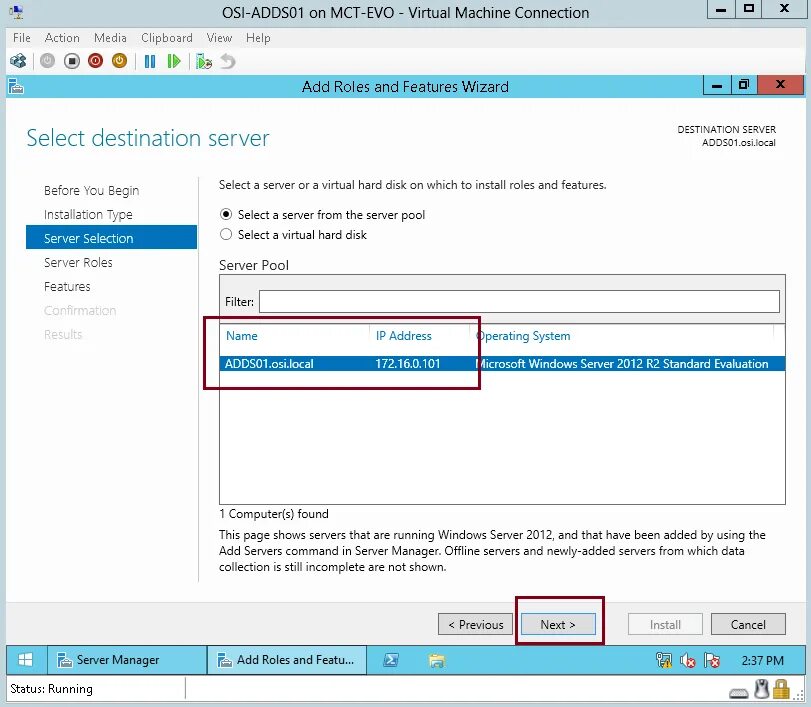The width and height of the screenshot is (811, 707).
Task: Minimize the Add Roles wizard window
Action: 717,85
